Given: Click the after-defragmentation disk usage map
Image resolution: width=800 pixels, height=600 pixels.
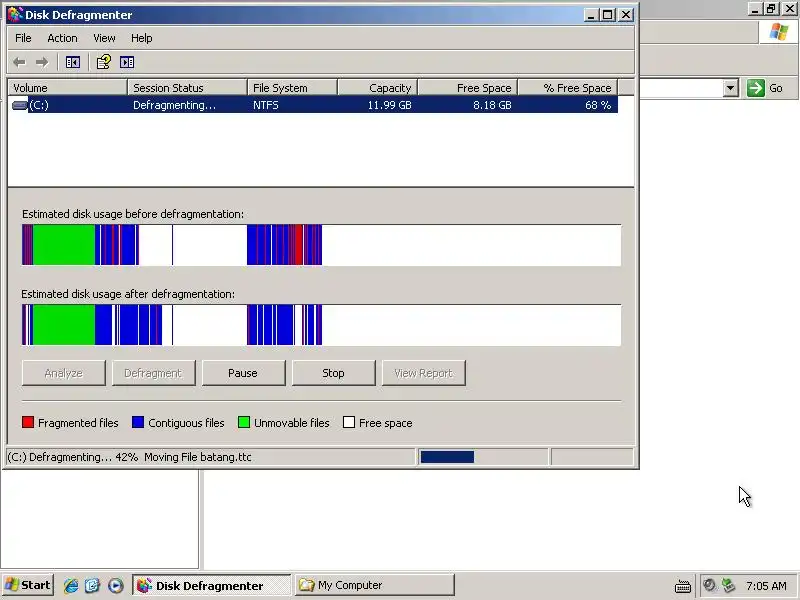Looking at the screenshot, I should click(321, 325).
